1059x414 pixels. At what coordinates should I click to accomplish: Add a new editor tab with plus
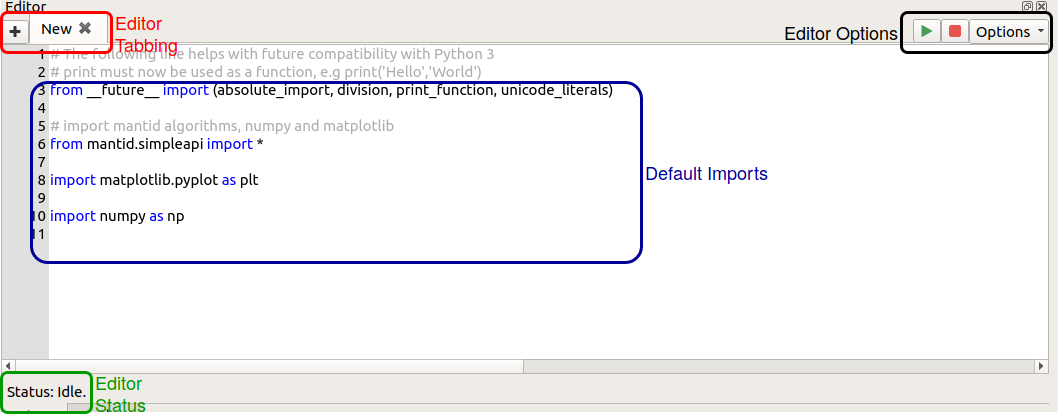(x=15, y=31)
